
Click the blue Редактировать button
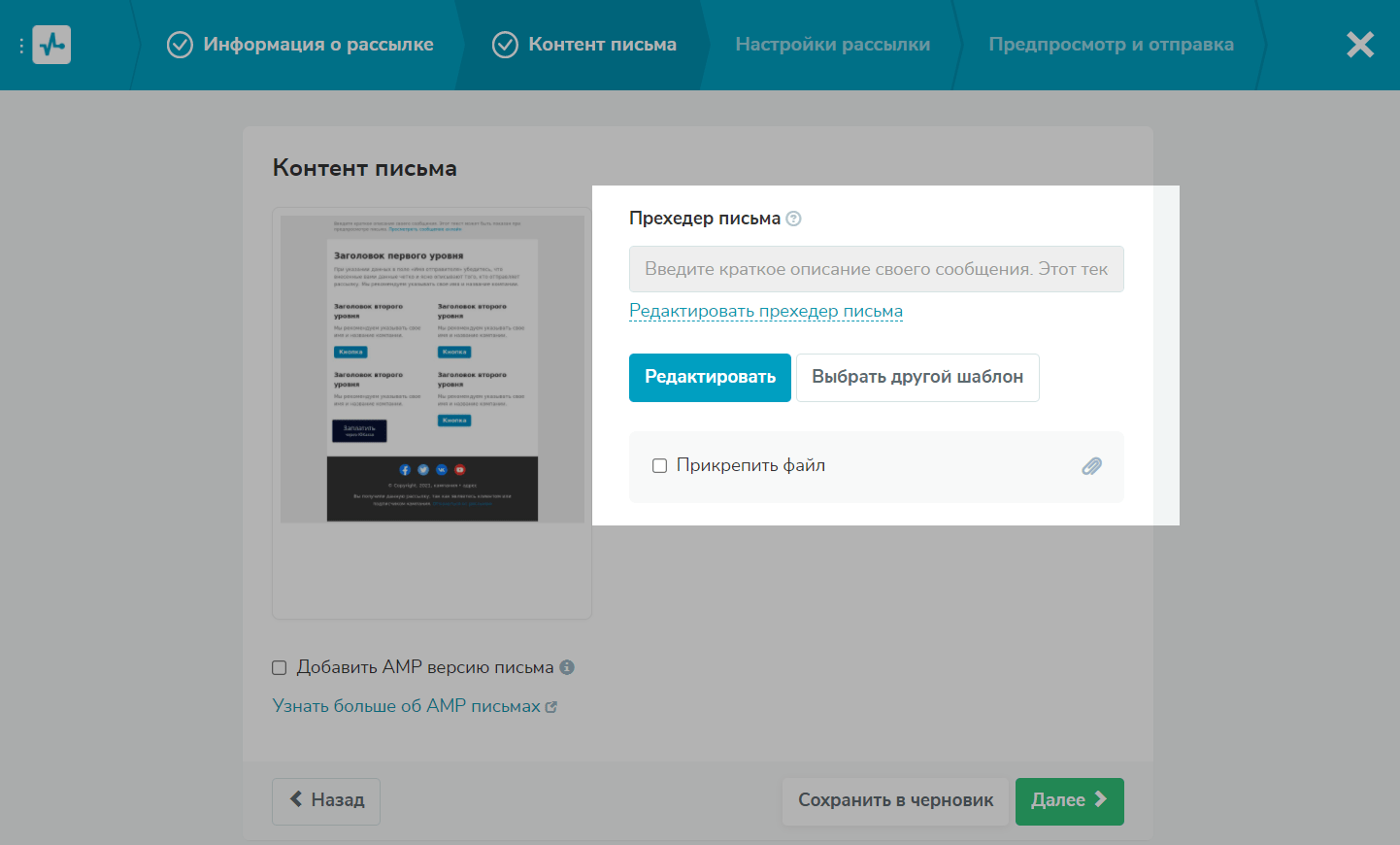point(710,377)
